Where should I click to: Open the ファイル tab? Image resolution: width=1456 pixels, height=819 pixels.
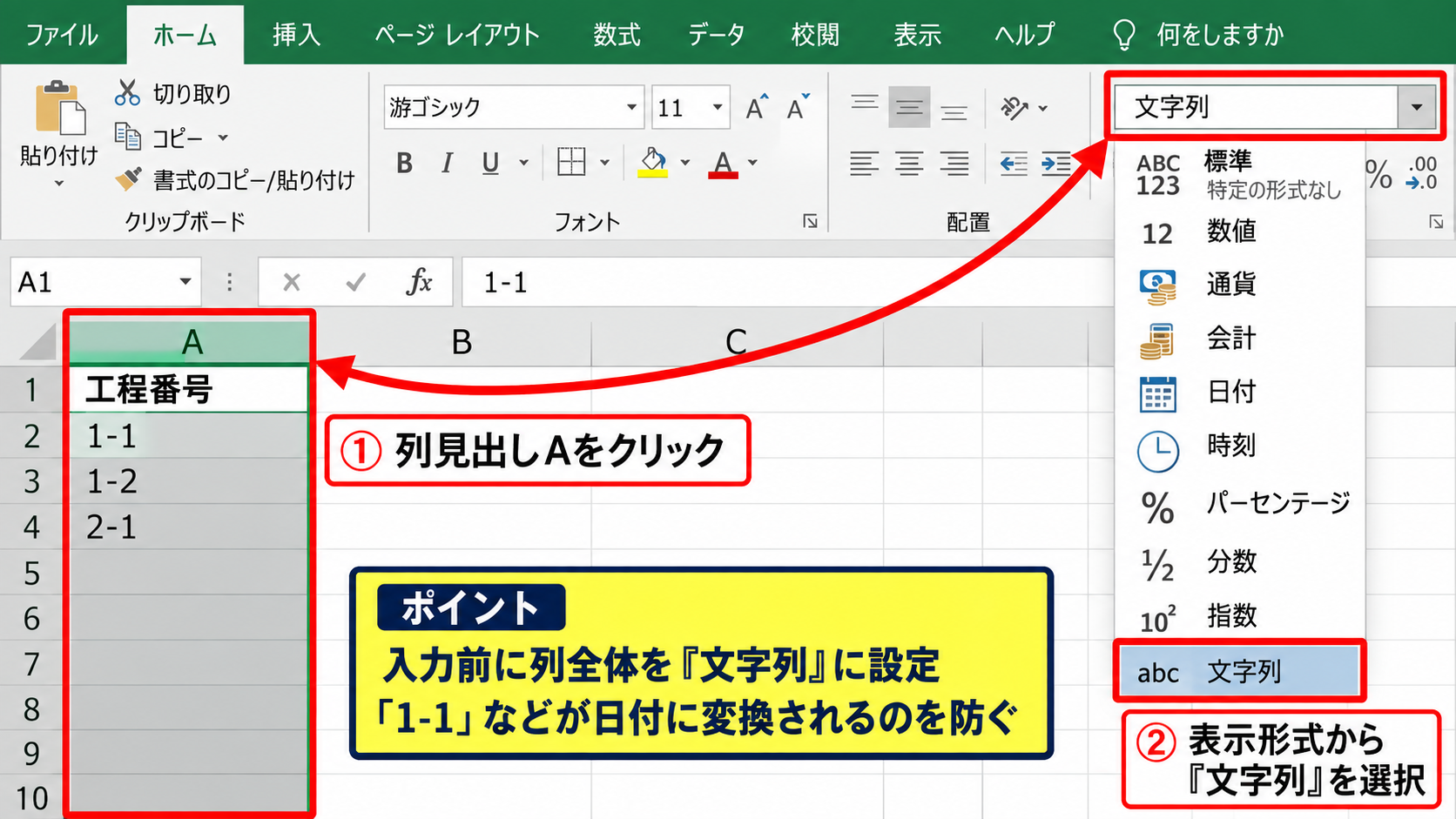point(61,35)
